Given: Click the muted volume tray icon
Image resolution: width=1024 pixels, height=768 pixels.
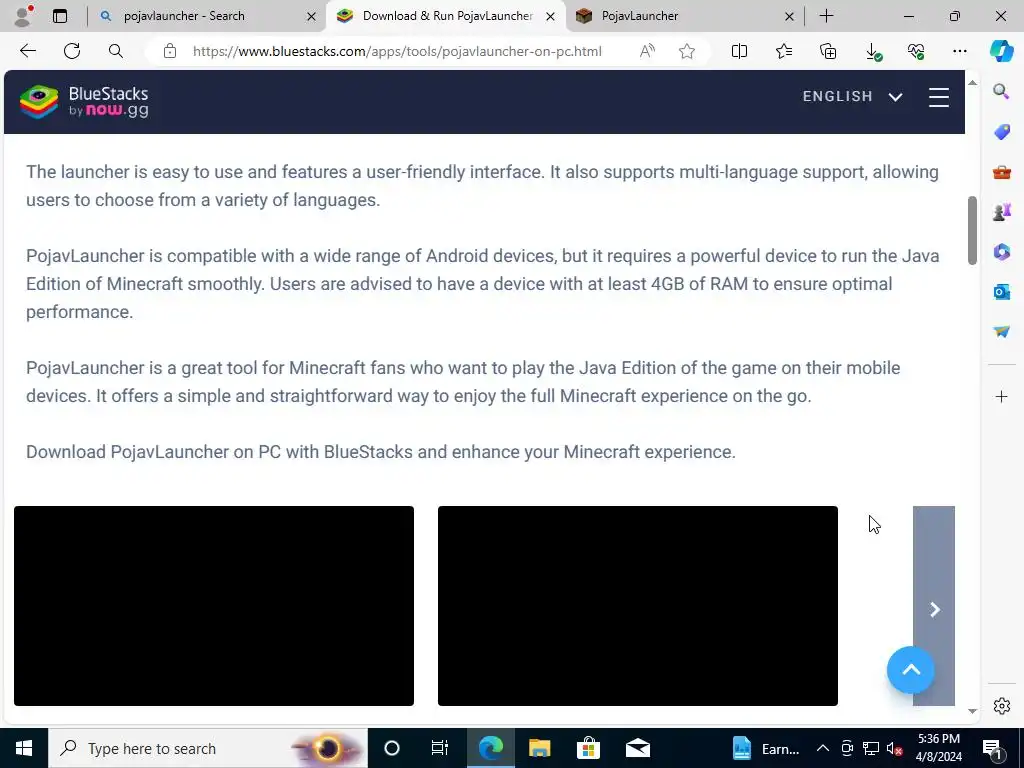Looking at the screenshot, I should click(x=894, y=748).
